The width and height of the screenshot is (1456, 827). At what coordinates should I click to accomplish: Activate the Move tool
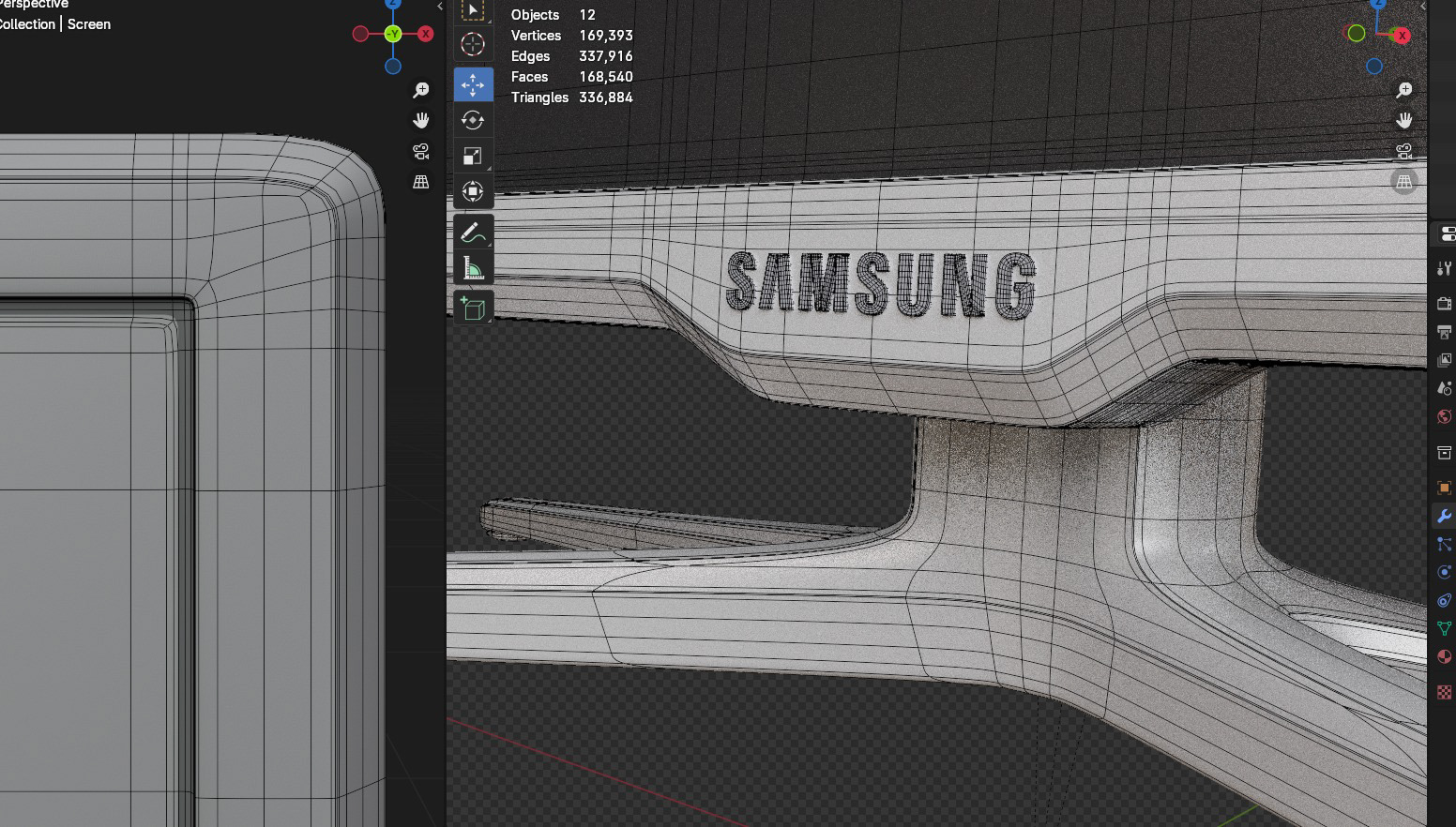(473, 84)
